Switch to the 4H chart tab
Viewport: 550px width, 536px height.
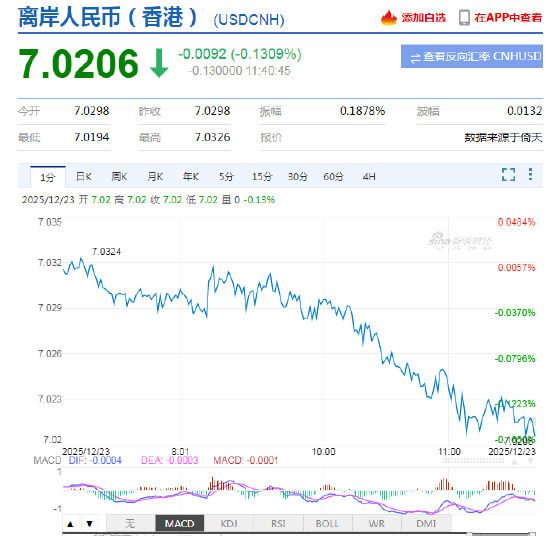[369, 176]
